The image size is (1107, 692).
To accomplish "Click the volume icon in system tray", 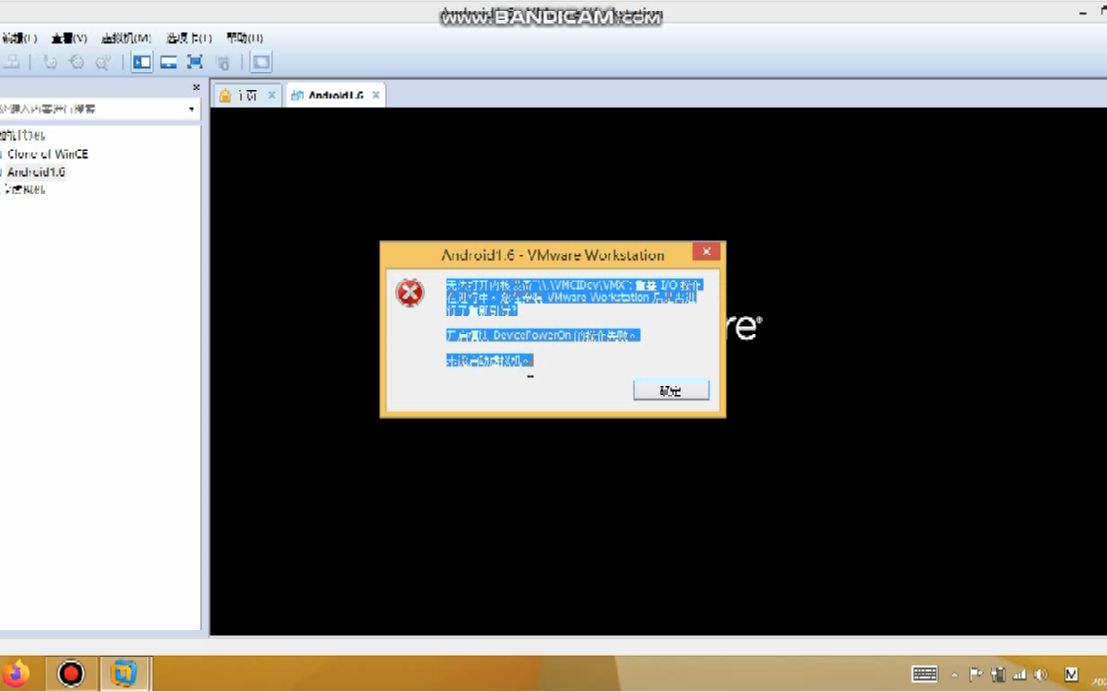I will point(1040,674).
